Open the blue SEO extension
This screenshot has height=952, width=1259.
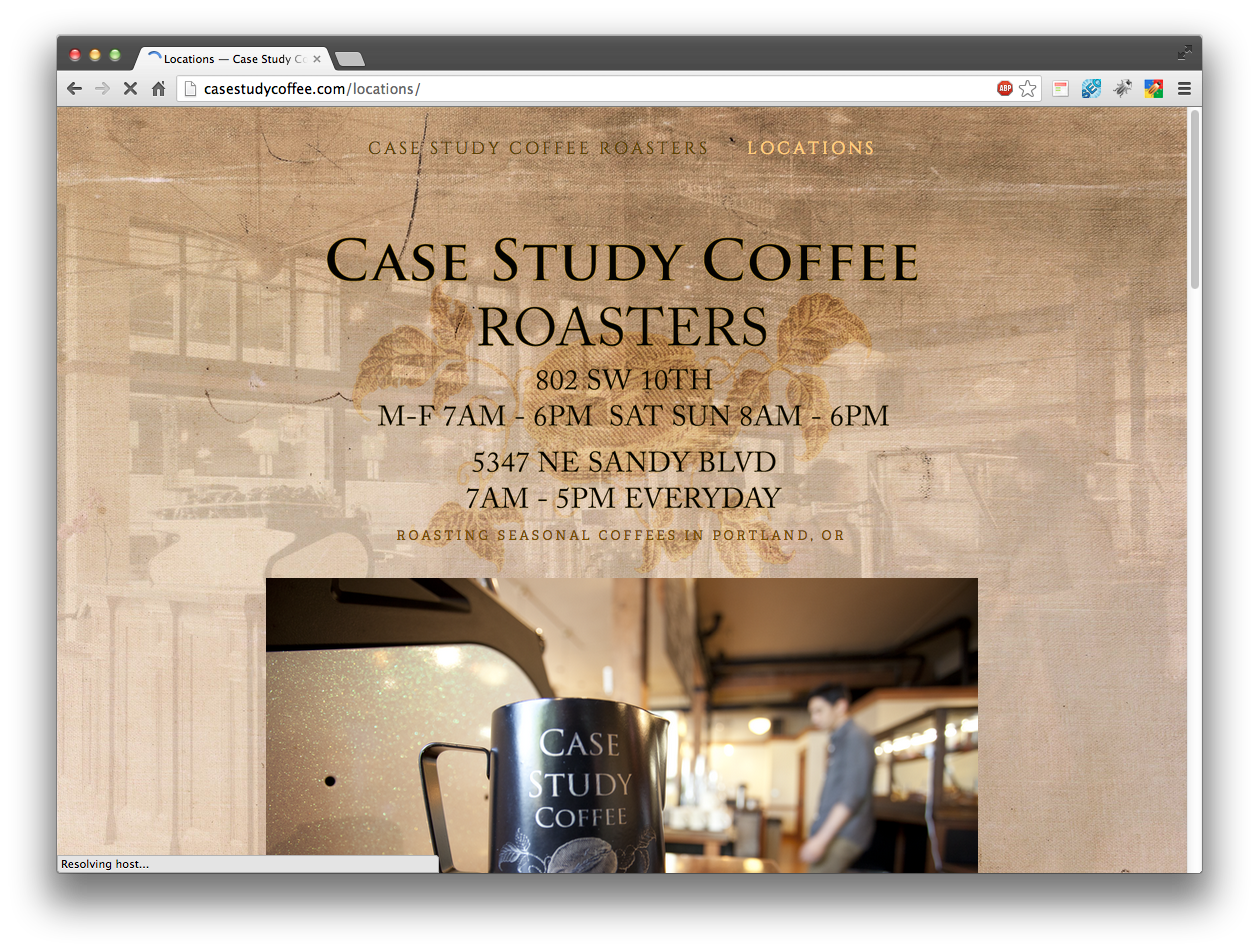pyautogui.click(x=1091, y=89)
